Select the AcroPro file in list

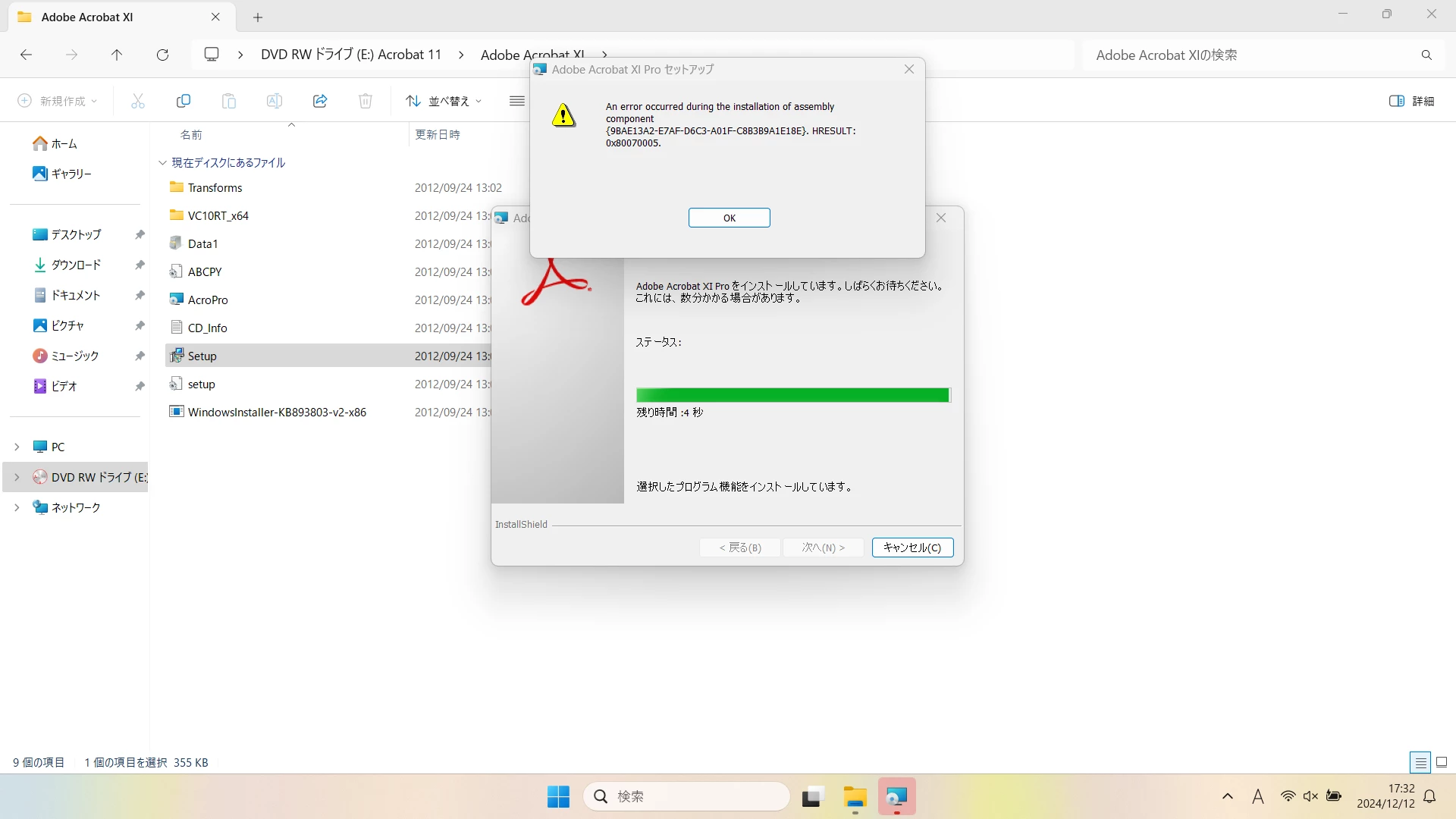[x=208, y=300]
